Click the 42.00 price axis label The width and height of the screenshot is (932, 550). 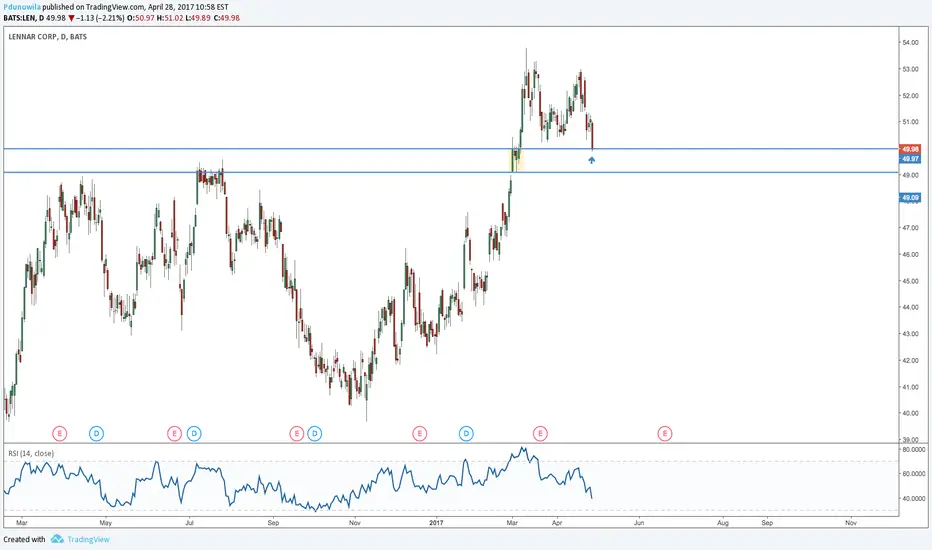(910, 360)
